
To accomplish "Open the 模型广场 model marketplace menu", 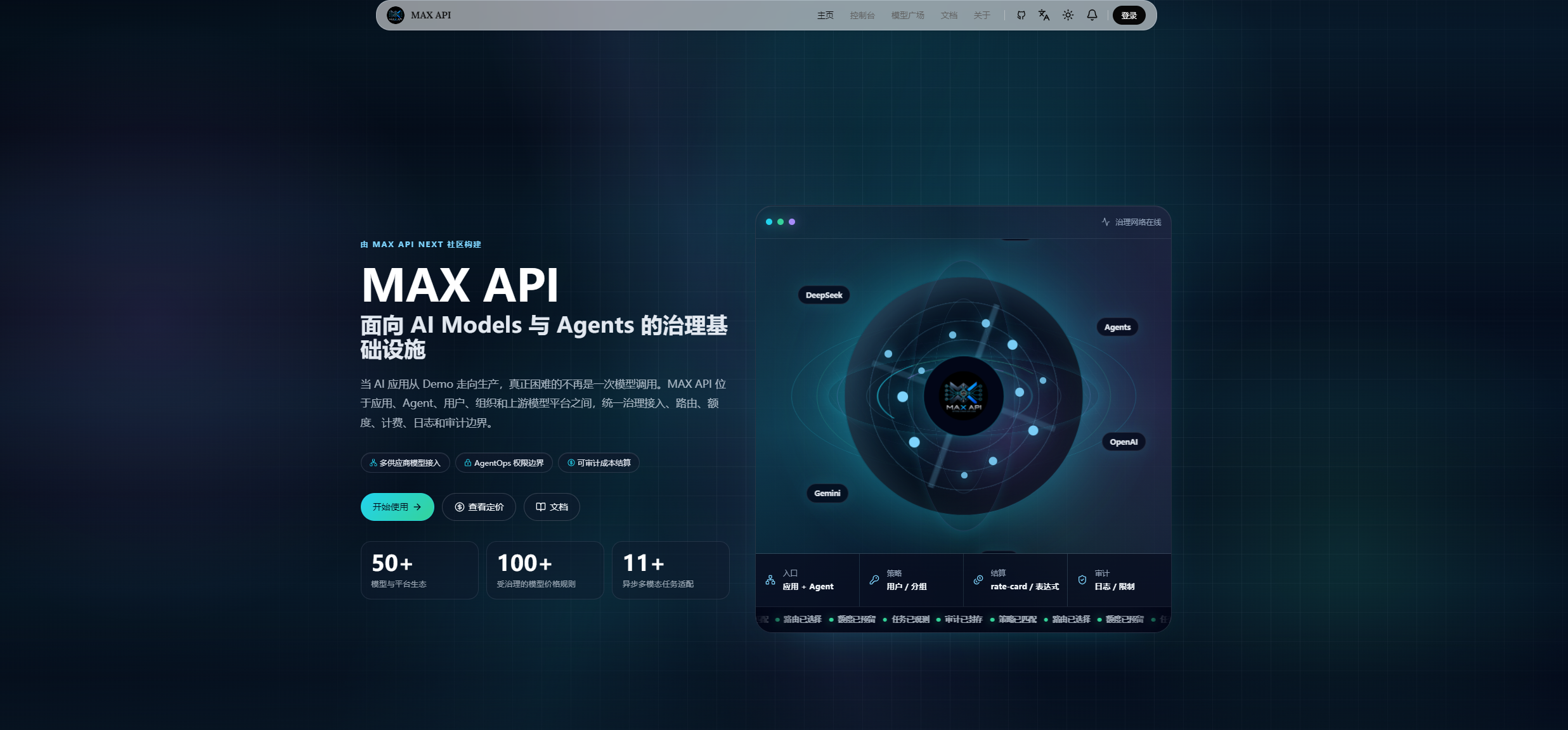I will pyautogui.click(x=908, y=15).
